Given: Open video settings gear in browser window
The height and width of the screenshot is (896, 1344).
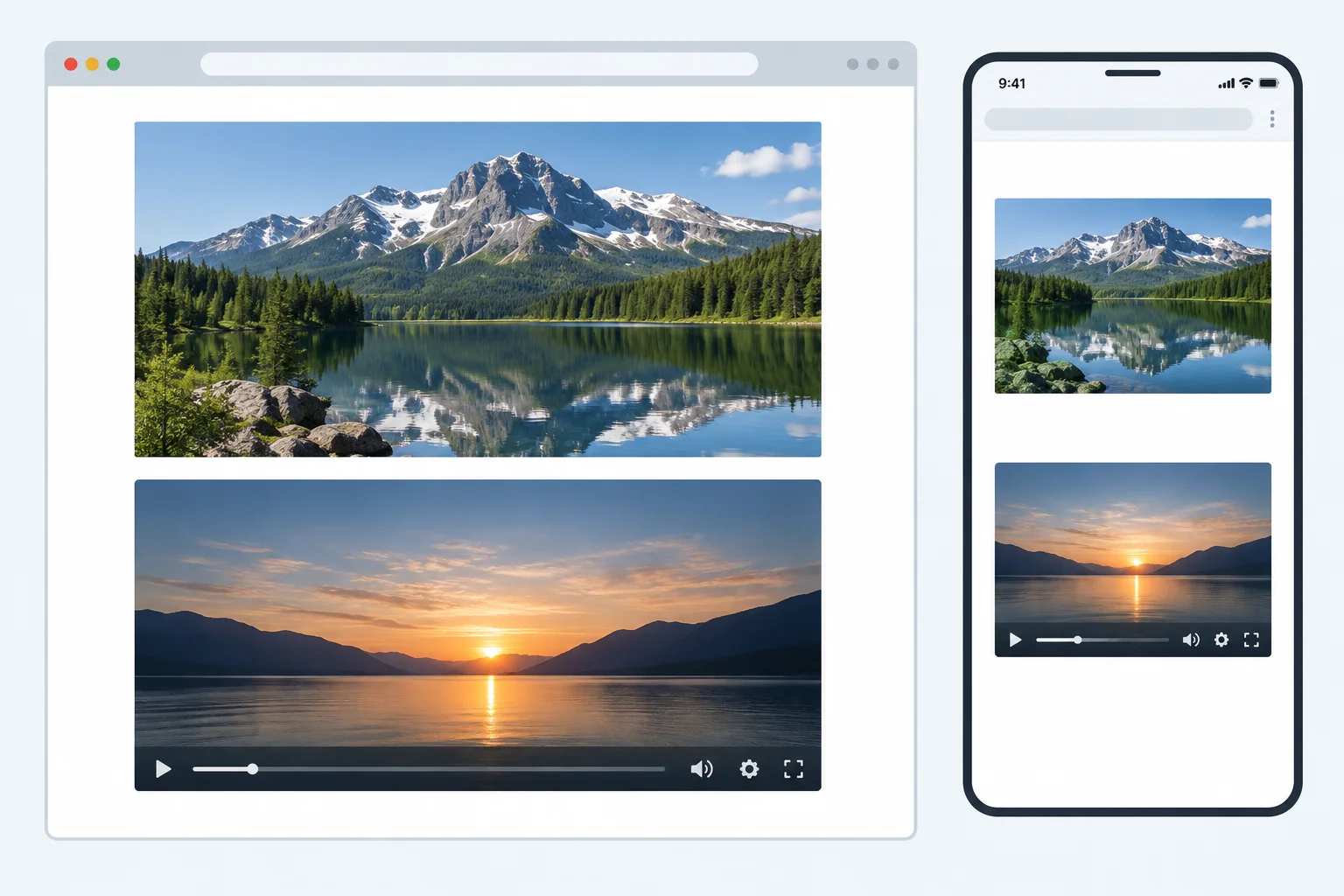Looking at the screenshot, I should pos(749,769).
